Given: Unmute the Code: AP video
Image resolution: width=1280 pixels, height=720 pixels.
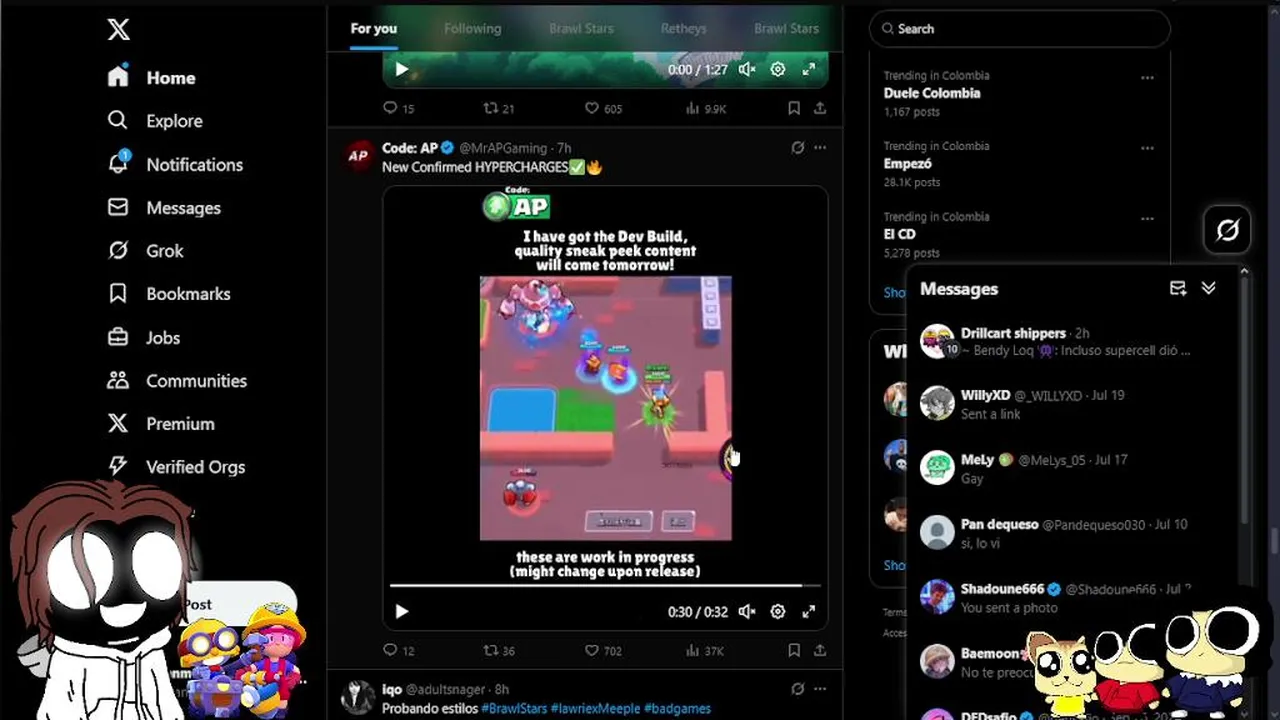Looking at the screenshot, I should click(747, 611).
